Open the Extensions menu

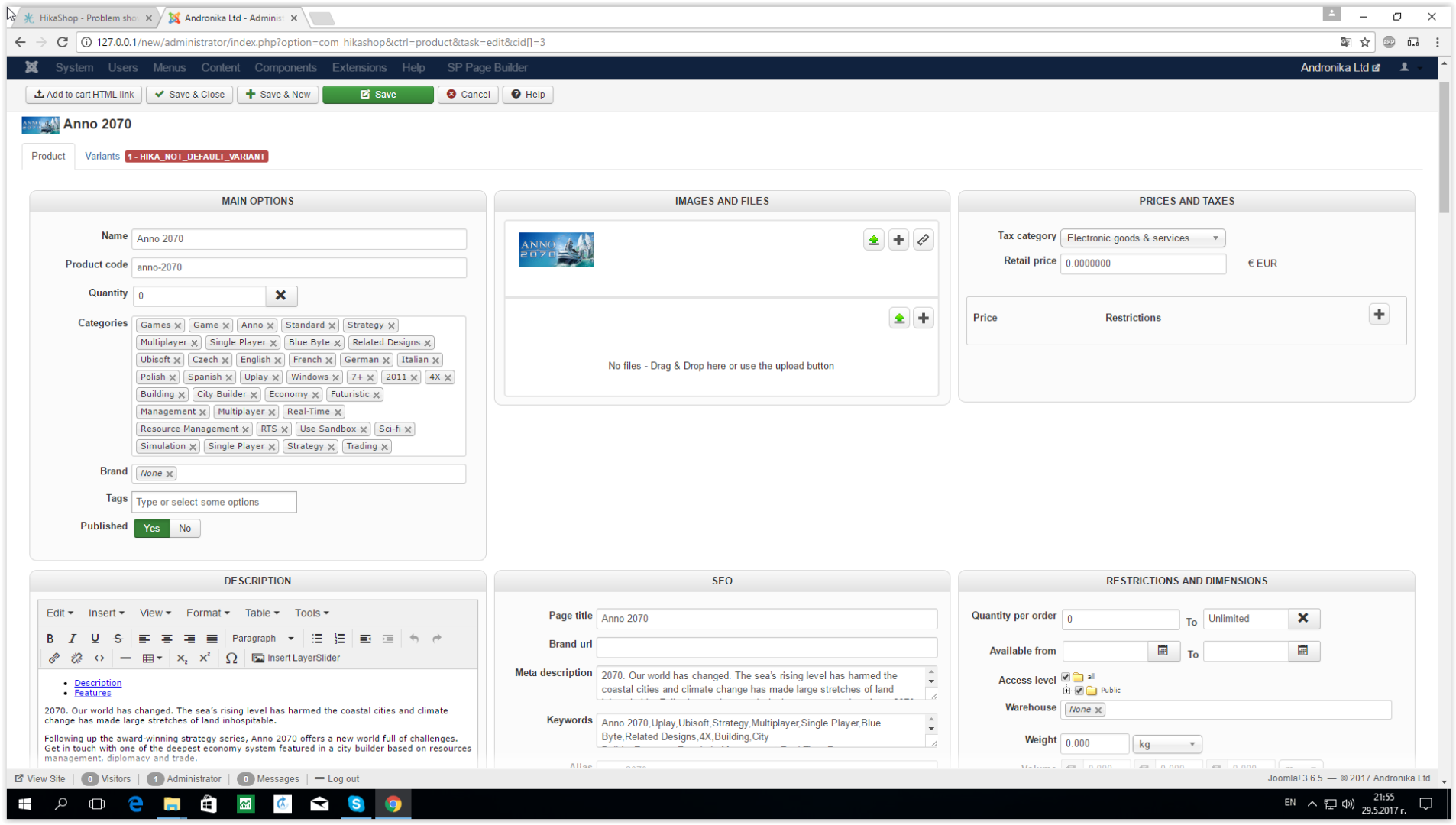pyautogui.click(x=359, y=68)
